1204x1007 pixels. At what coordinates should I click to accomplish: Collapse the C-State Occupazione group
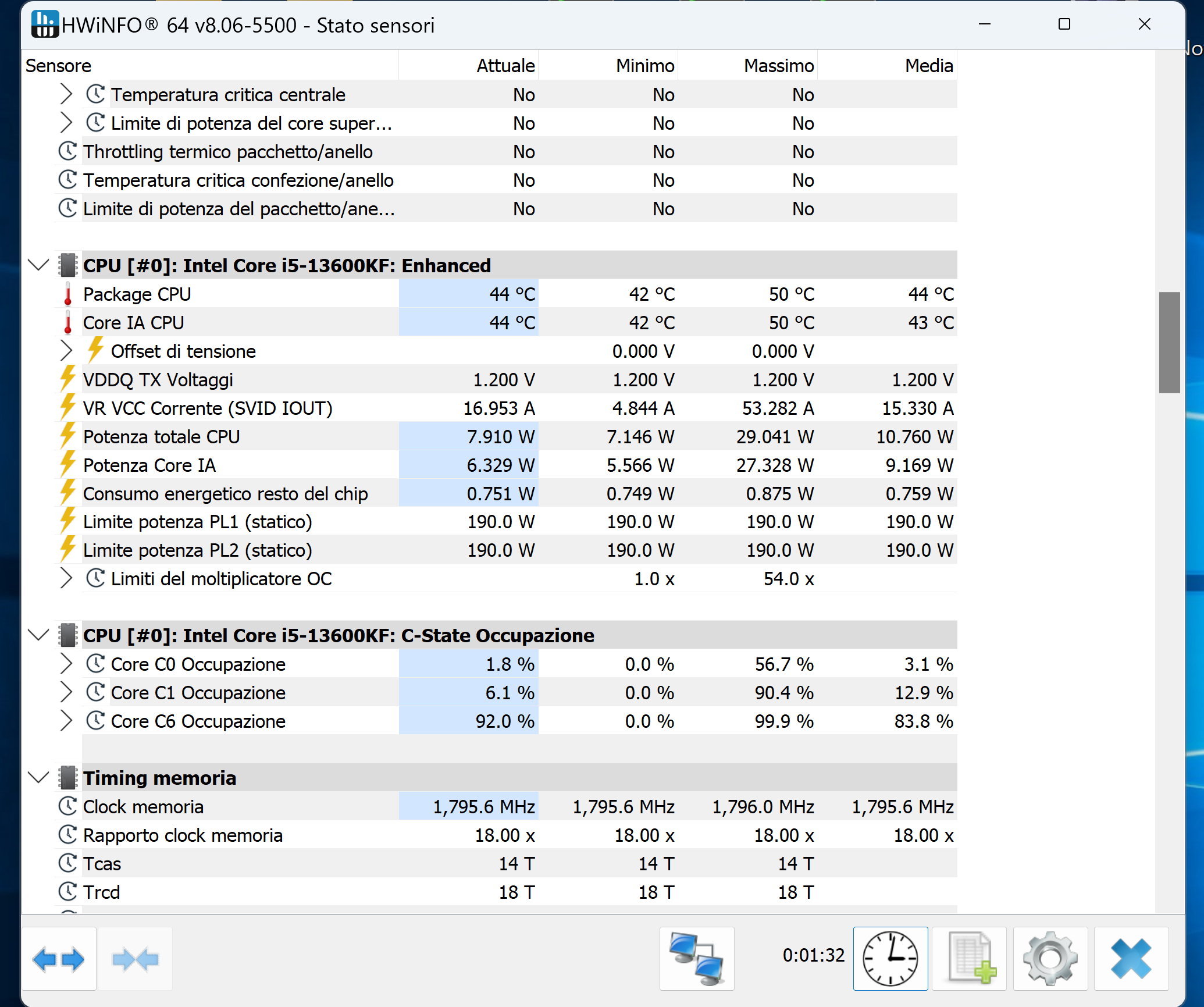coord(38,635)
